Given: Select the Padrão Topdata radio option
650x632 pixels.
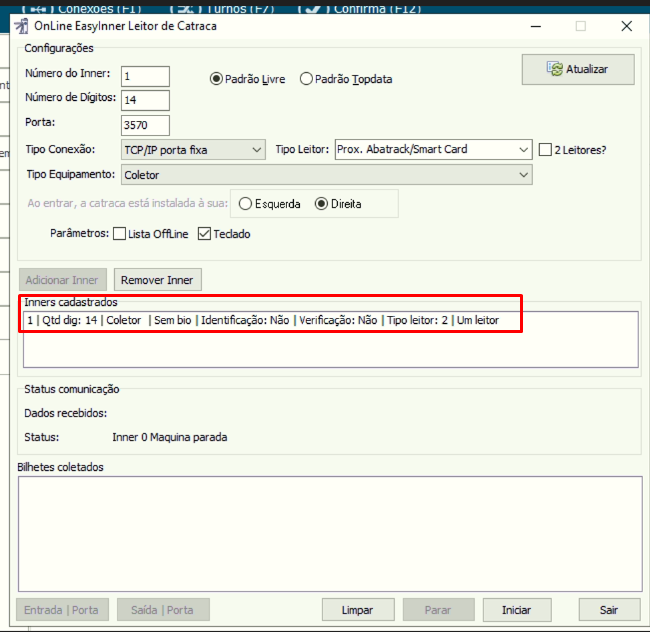Looking at the screenshot, I should (306, 79).
